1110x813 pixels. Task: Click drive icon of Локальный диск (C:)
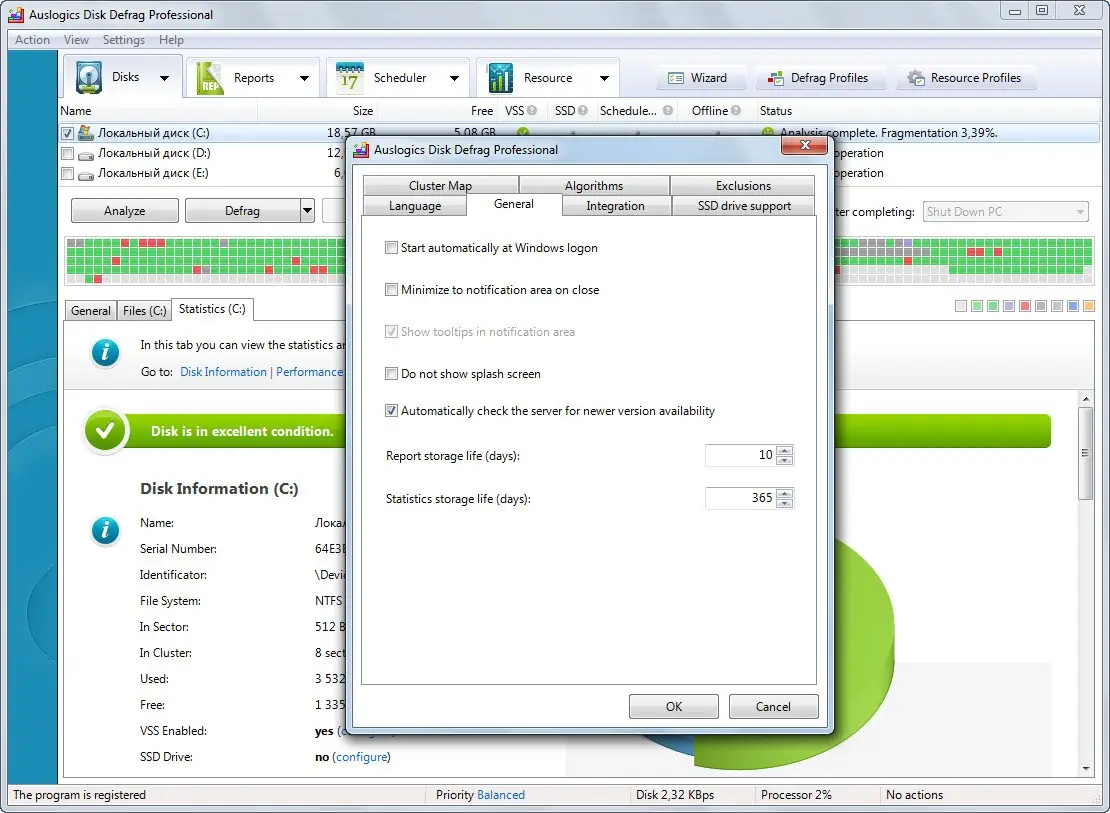click(86, 132)
